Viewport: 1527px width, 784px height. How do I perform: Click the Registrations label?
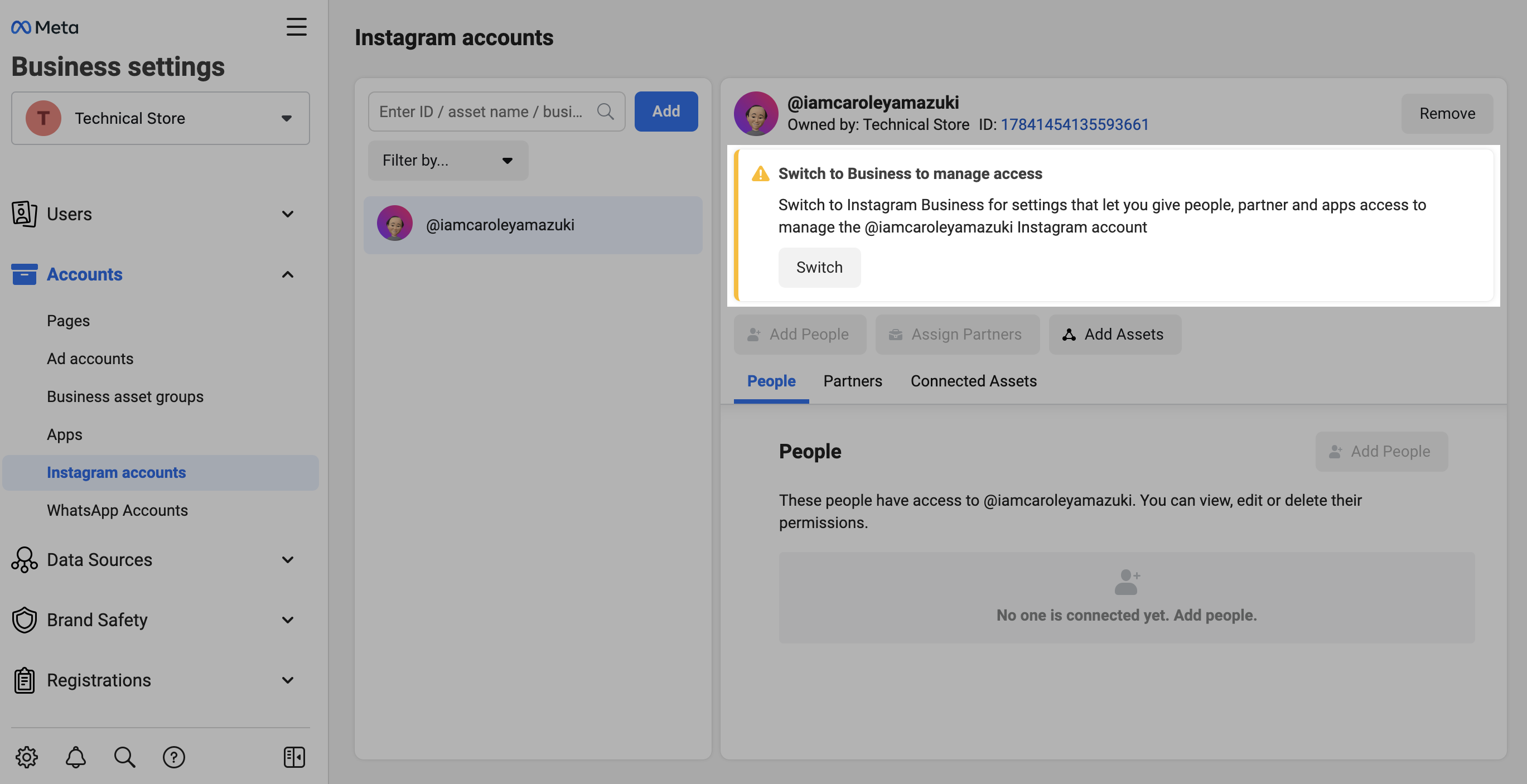pos(99,680)
